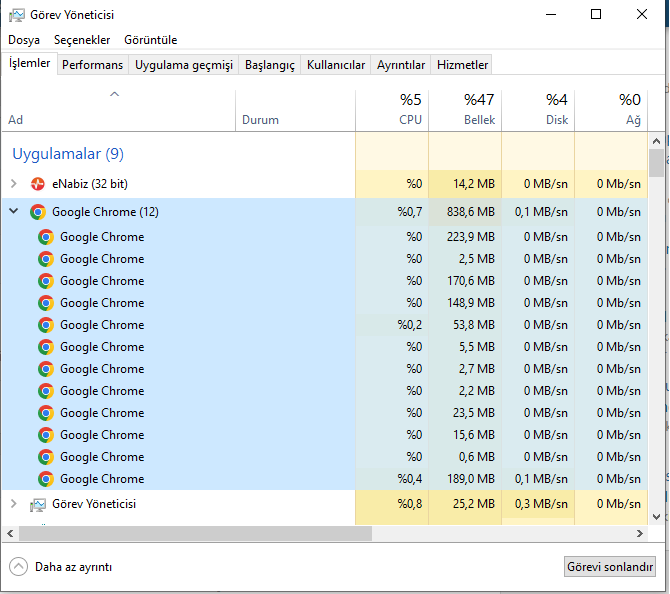
Task: Switch to the Başlangıç tab
Action: click(x=270, y=65)
